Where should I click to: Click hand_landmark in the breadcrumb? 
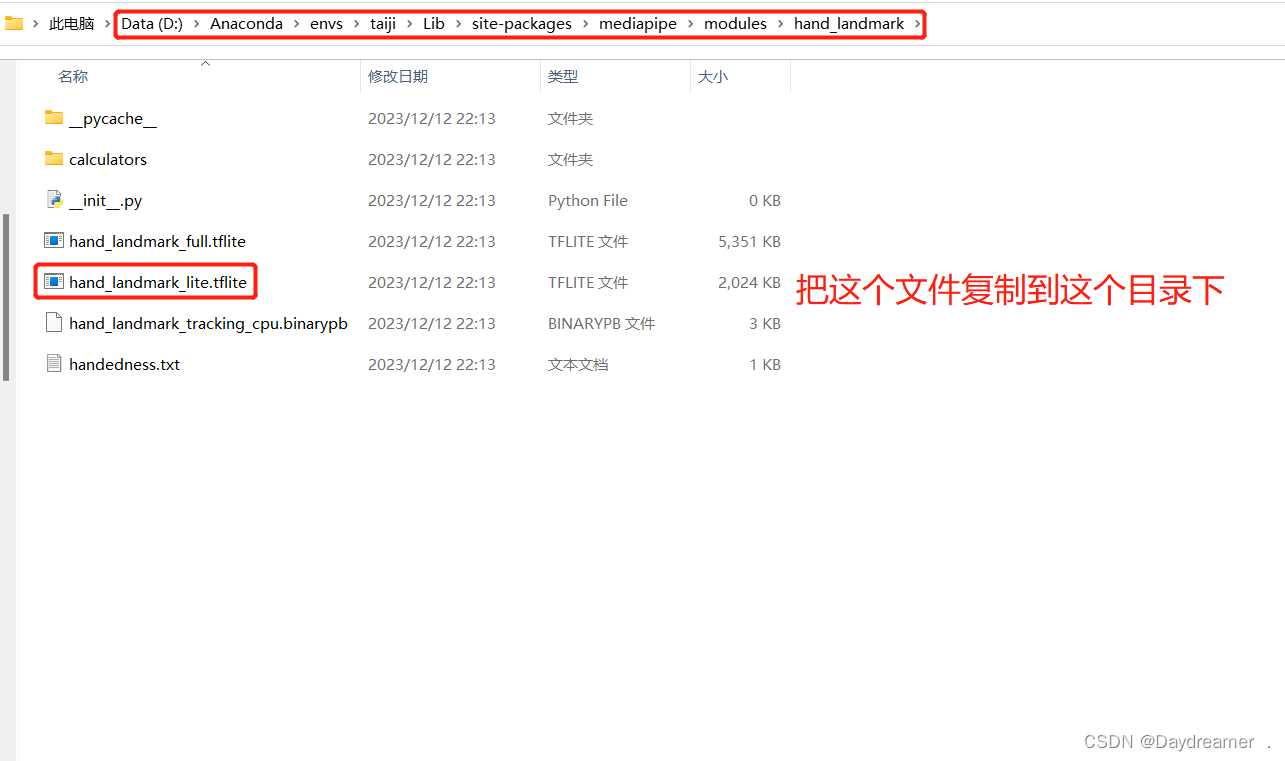(849, 24)
